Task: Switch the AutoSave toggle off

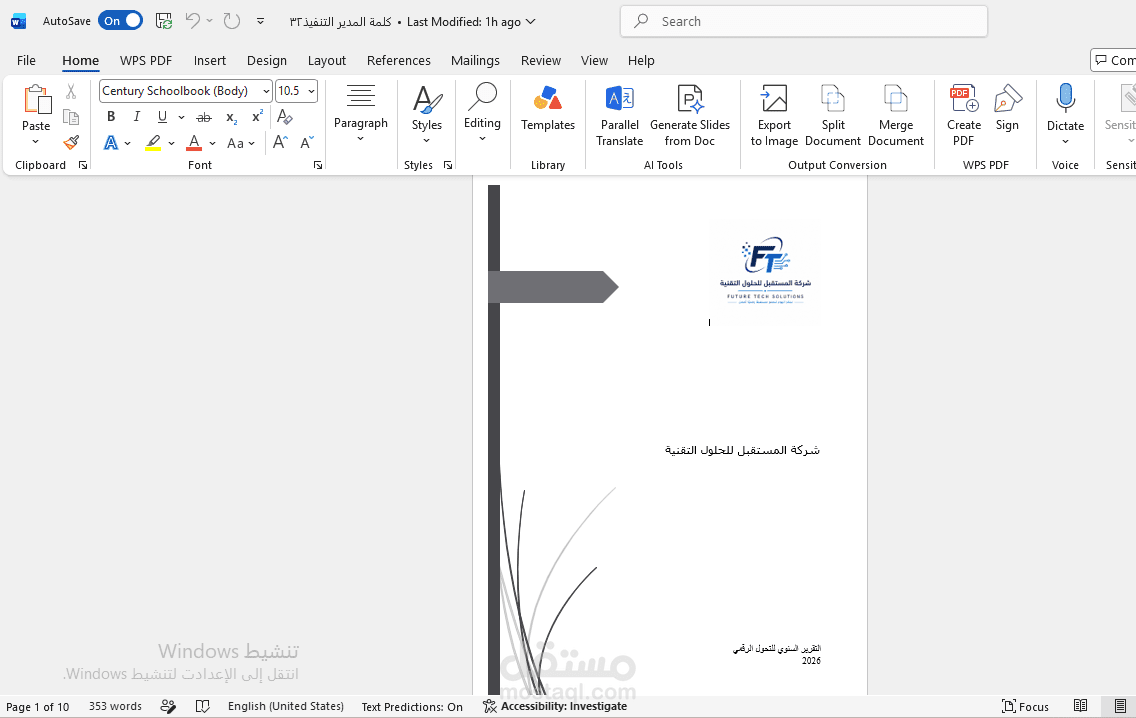Action: click(121, 21)
